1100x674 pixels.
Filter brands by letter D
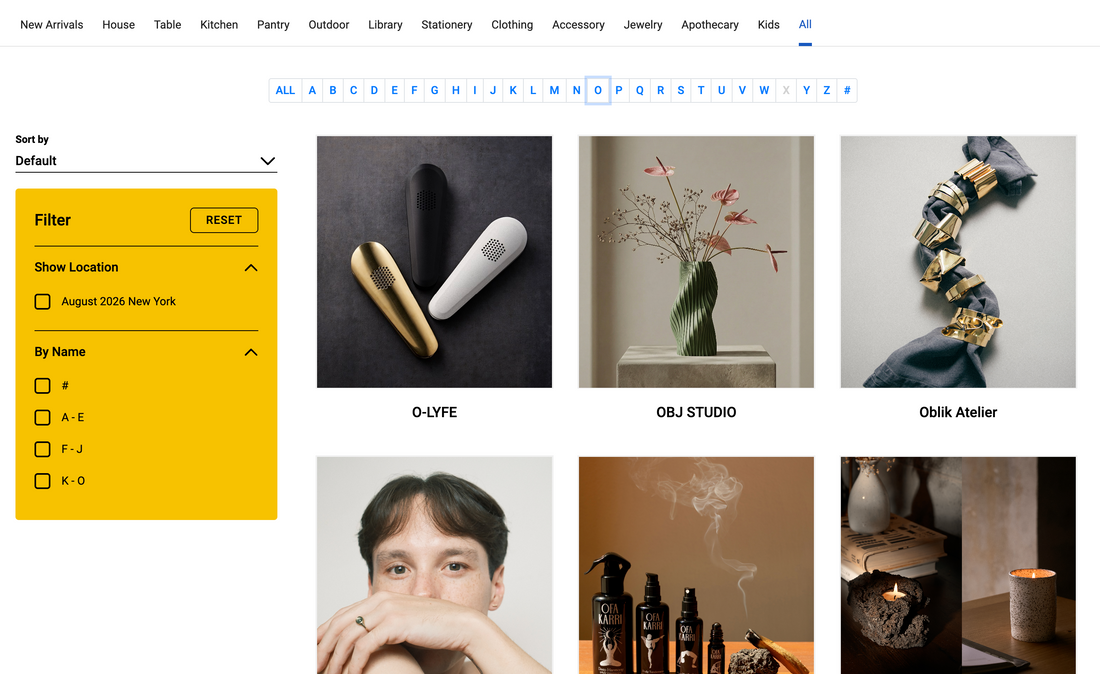point(374,90)
